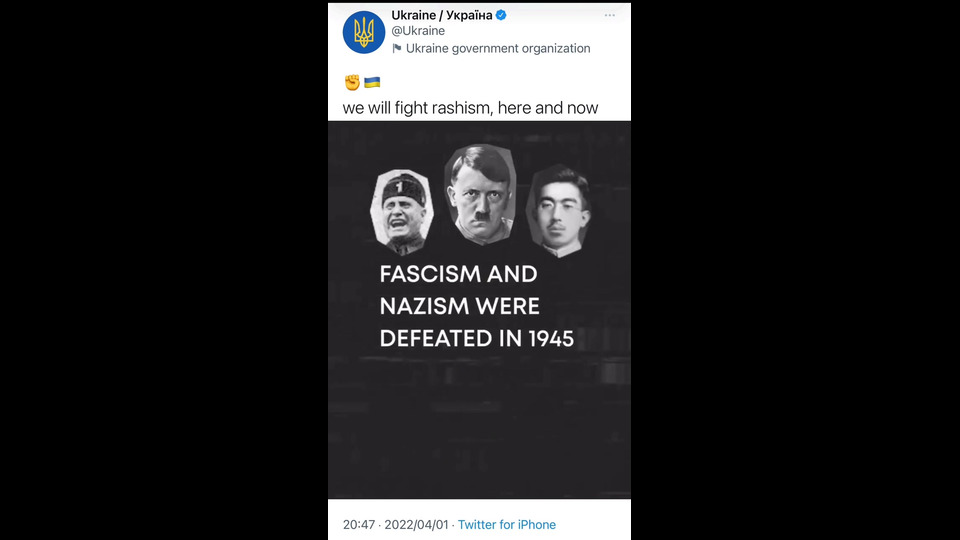Open the three-dot more options menu
Screen dimensions: 960x540
(610, 15)
